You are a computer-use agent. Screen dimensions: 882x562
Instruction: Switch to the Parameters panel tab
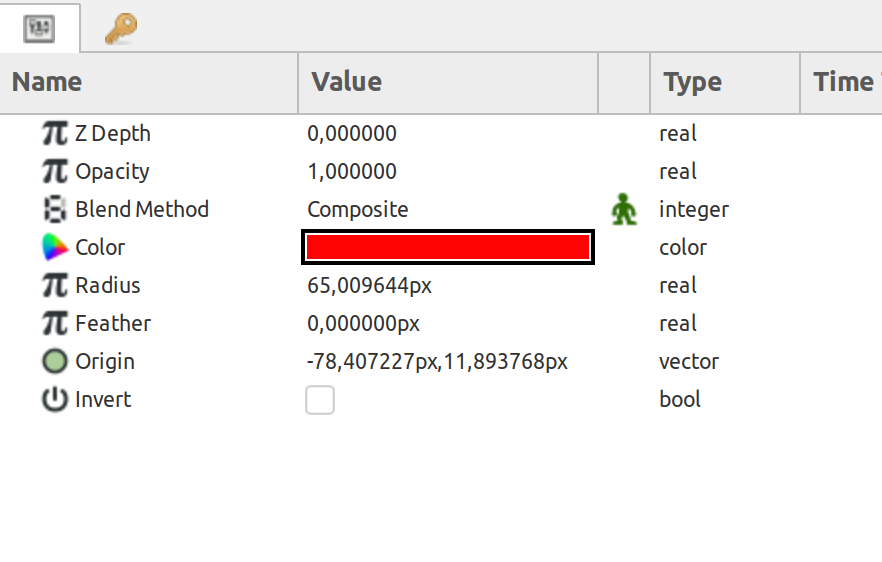[x=39, y=28]
